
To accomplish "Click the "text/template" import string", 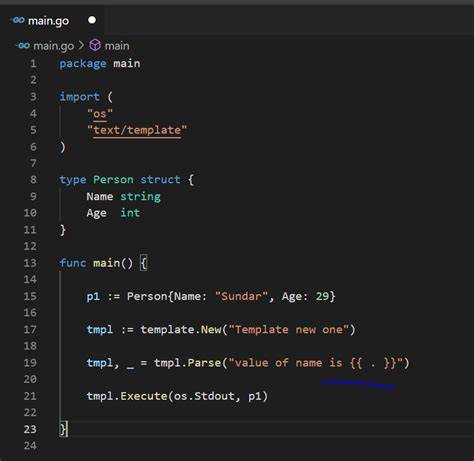I will (x=137, y=130).
